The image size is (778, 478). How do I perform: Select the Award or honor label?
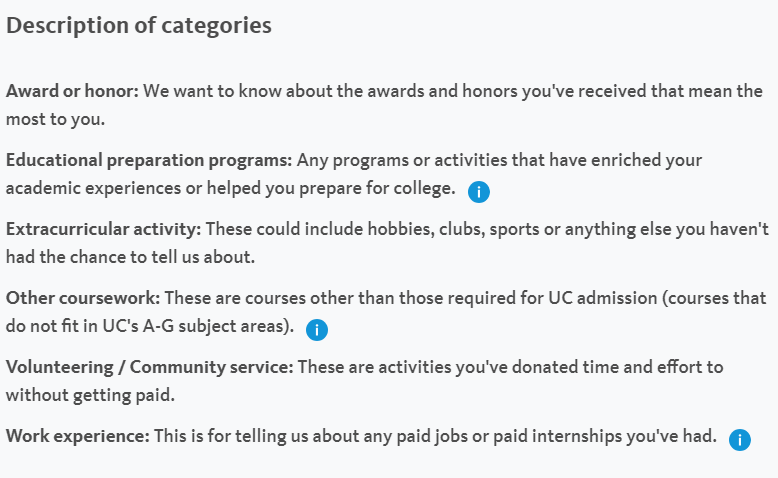[72, 91]
